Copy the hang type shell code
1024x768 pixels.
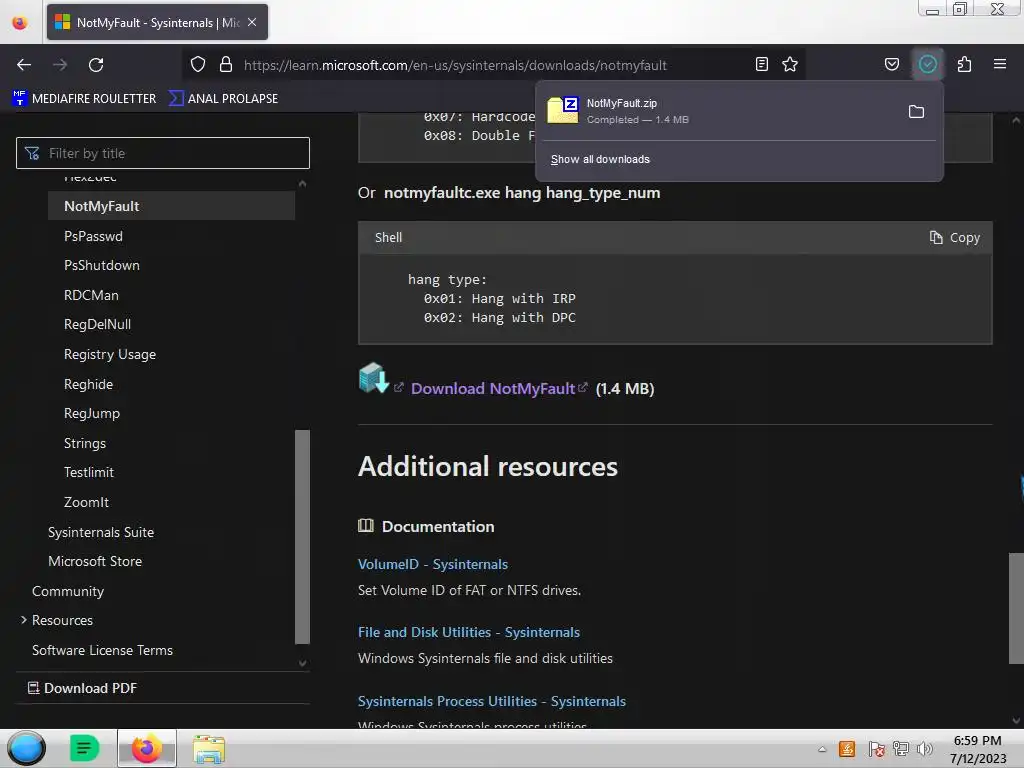point(955,238)
